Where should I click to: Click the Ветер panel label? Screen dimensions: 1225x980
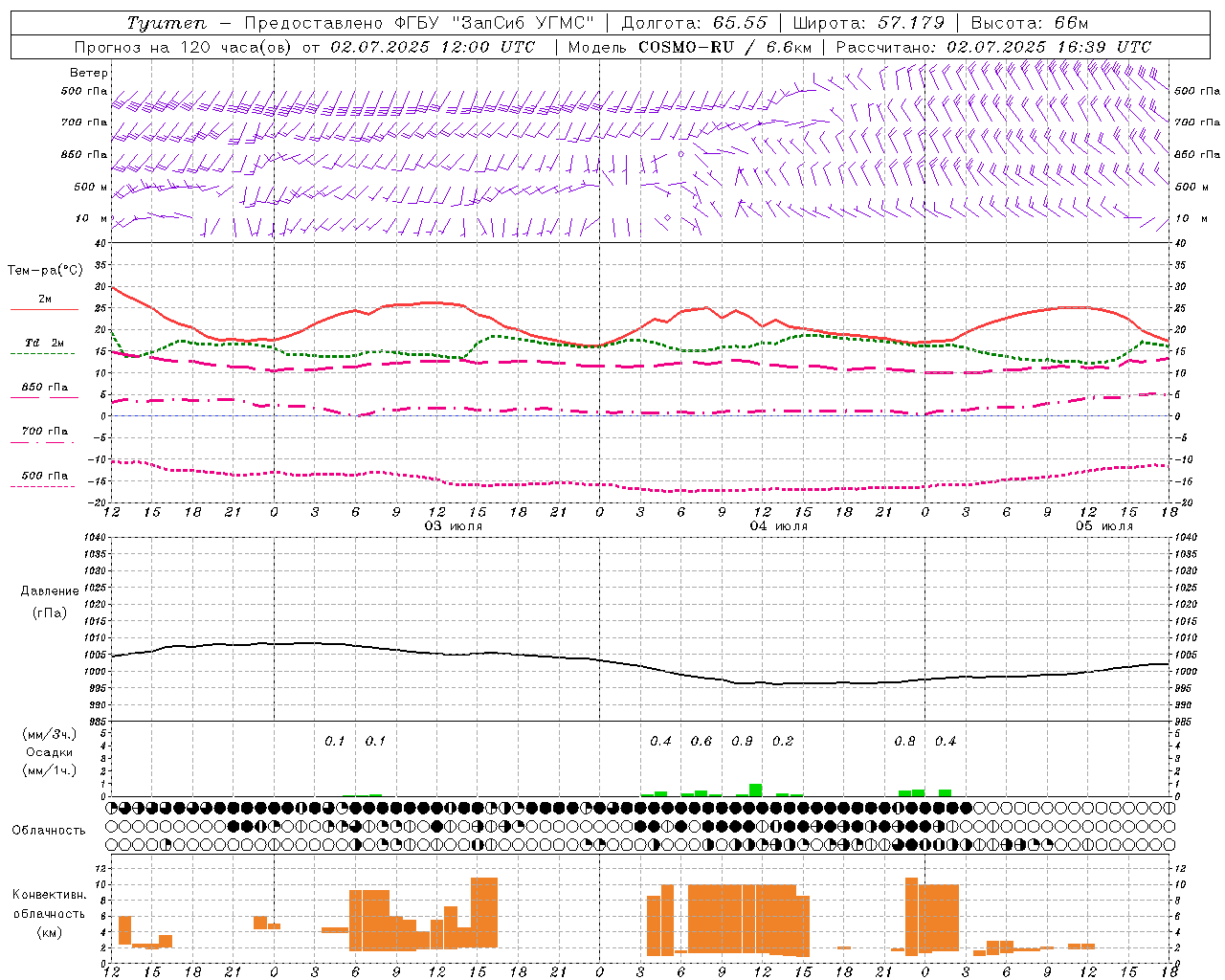pos(89,73)
